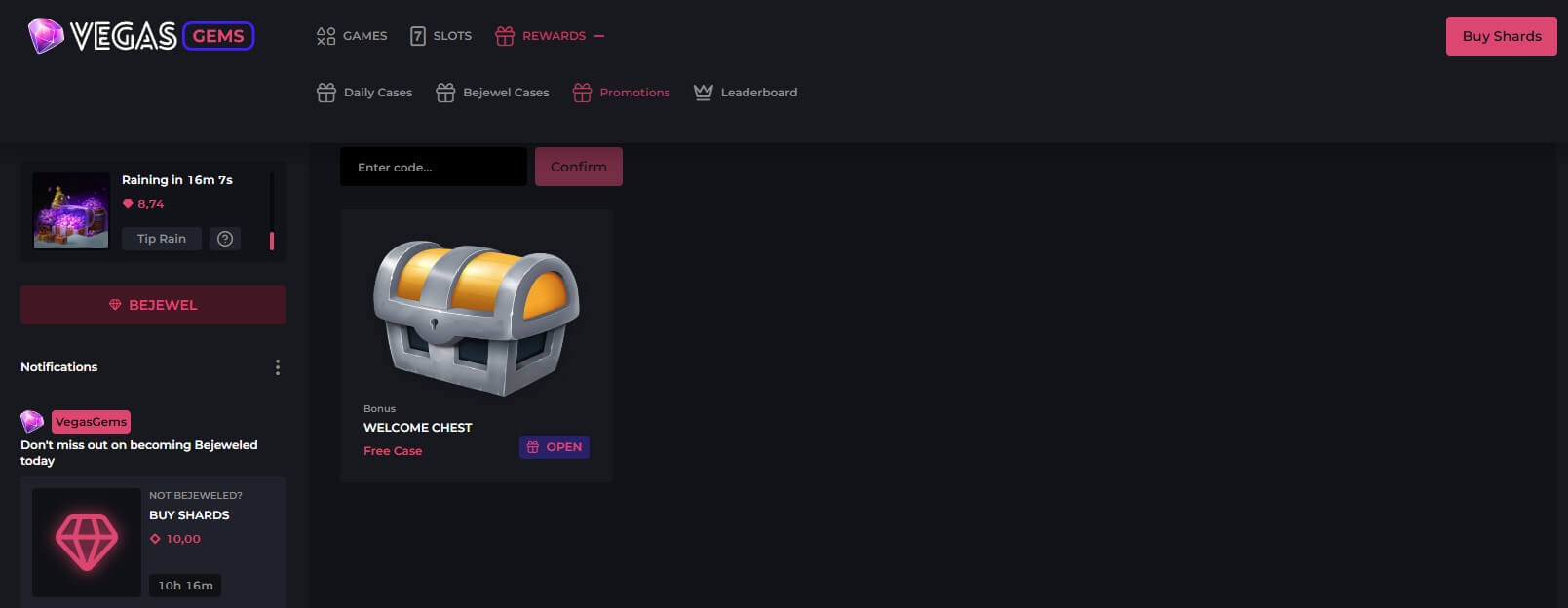Confirm the entered promo code
This screenshot has width=1568, height=608.
coord(578,167)
